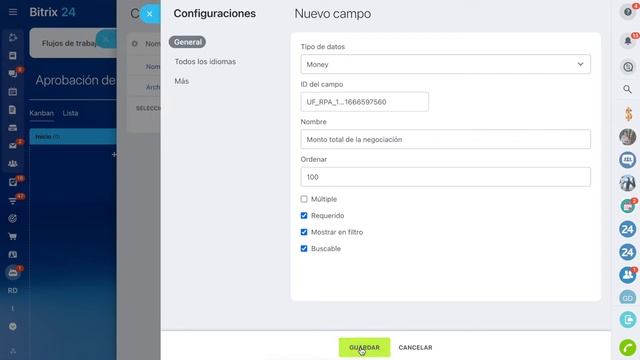Open notifications bell icon on right panel

click(628, 41)
